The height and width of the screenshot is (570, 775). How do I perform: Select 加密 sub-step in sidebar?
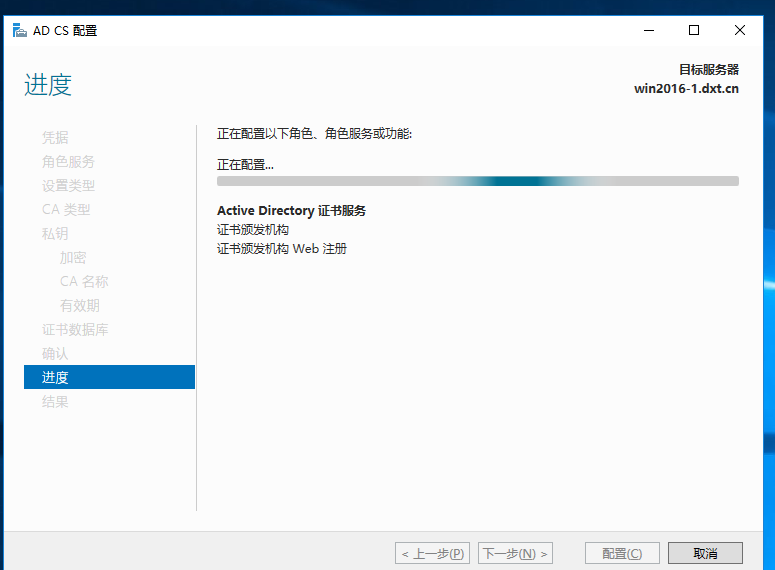click(x=73, y=258)
